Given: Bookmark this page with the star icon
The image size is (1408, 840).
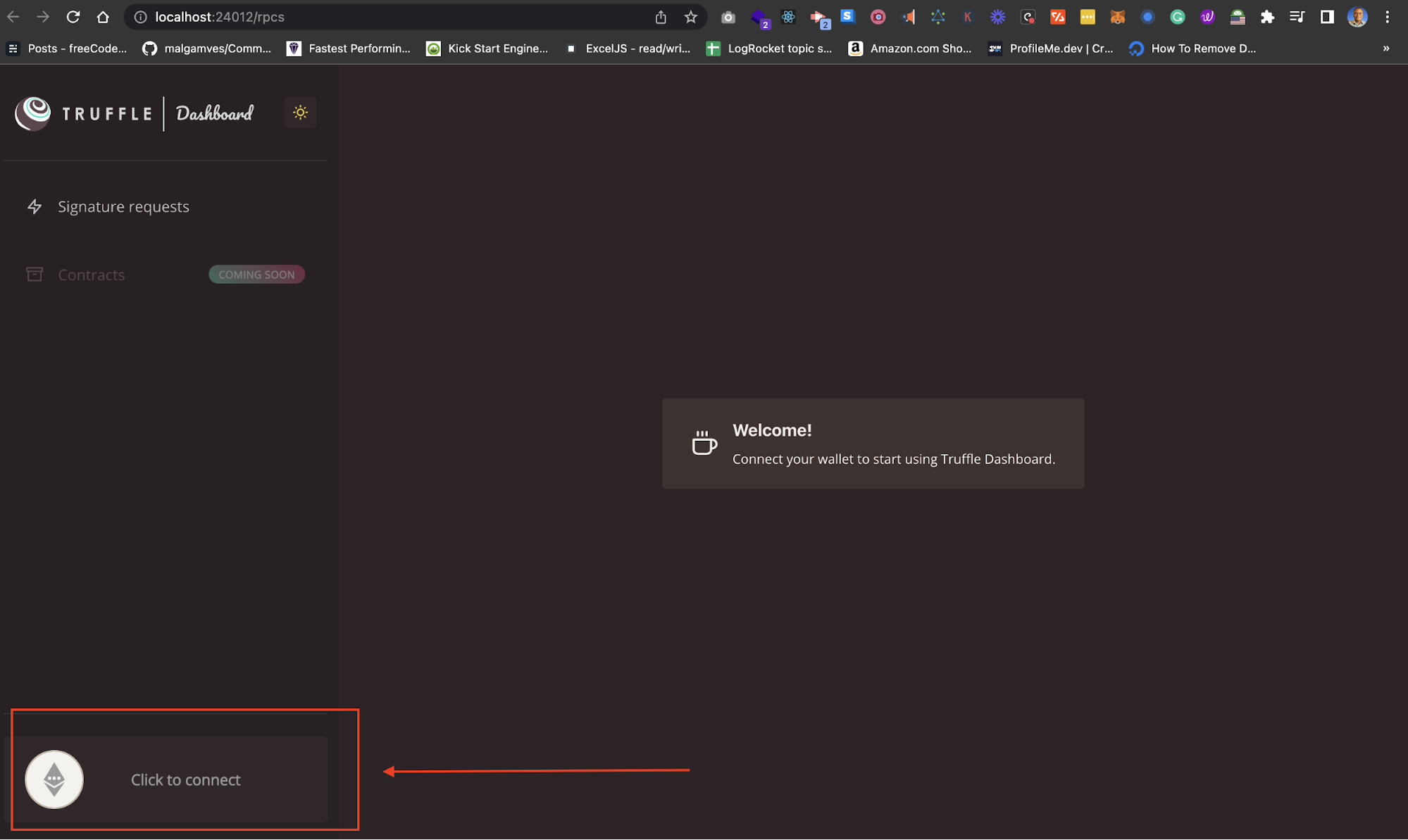Looking at the screenshot, I should [x=690, y=17].
